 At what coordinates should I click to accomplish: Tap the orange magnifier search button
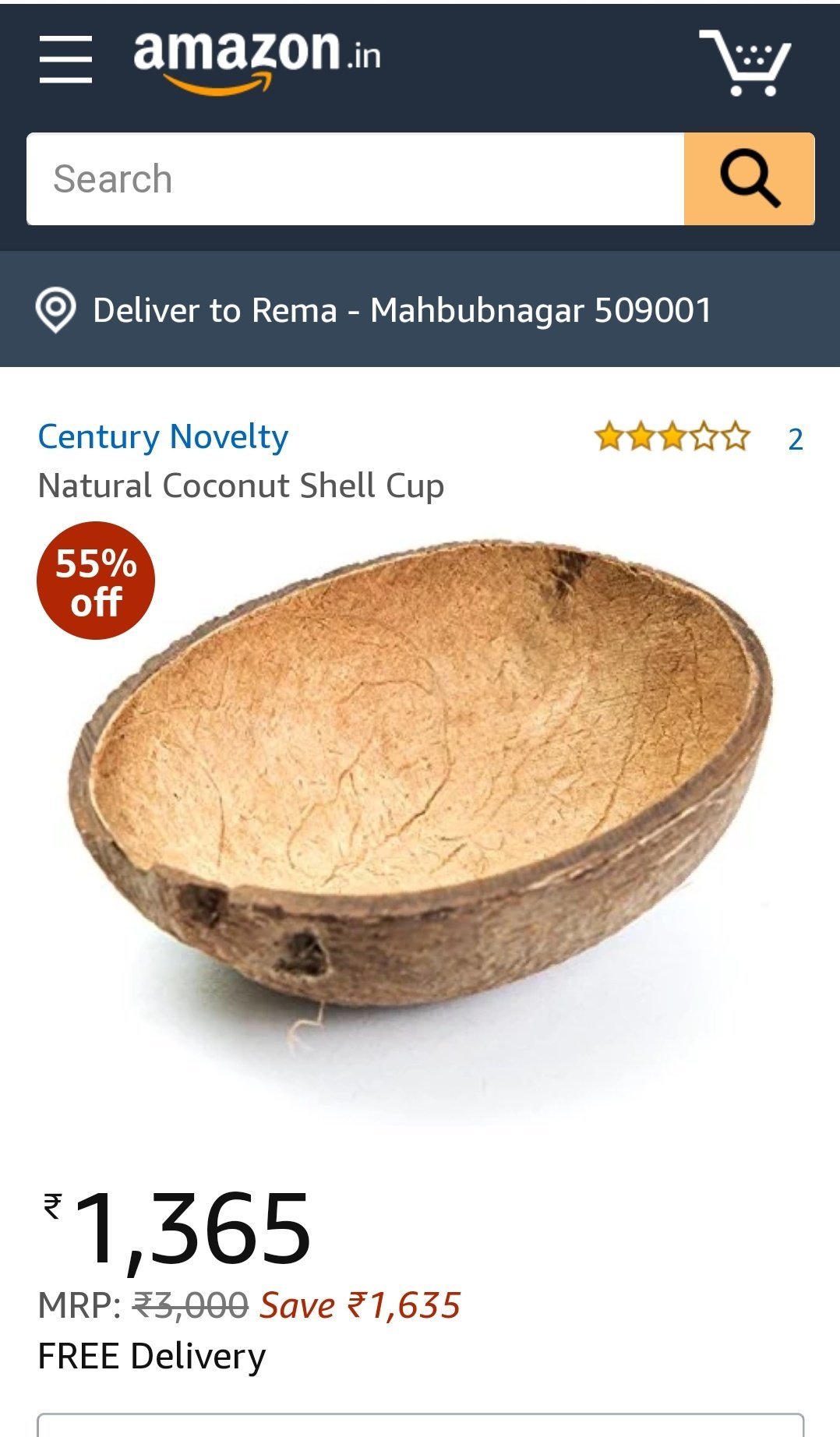[750, 178]
